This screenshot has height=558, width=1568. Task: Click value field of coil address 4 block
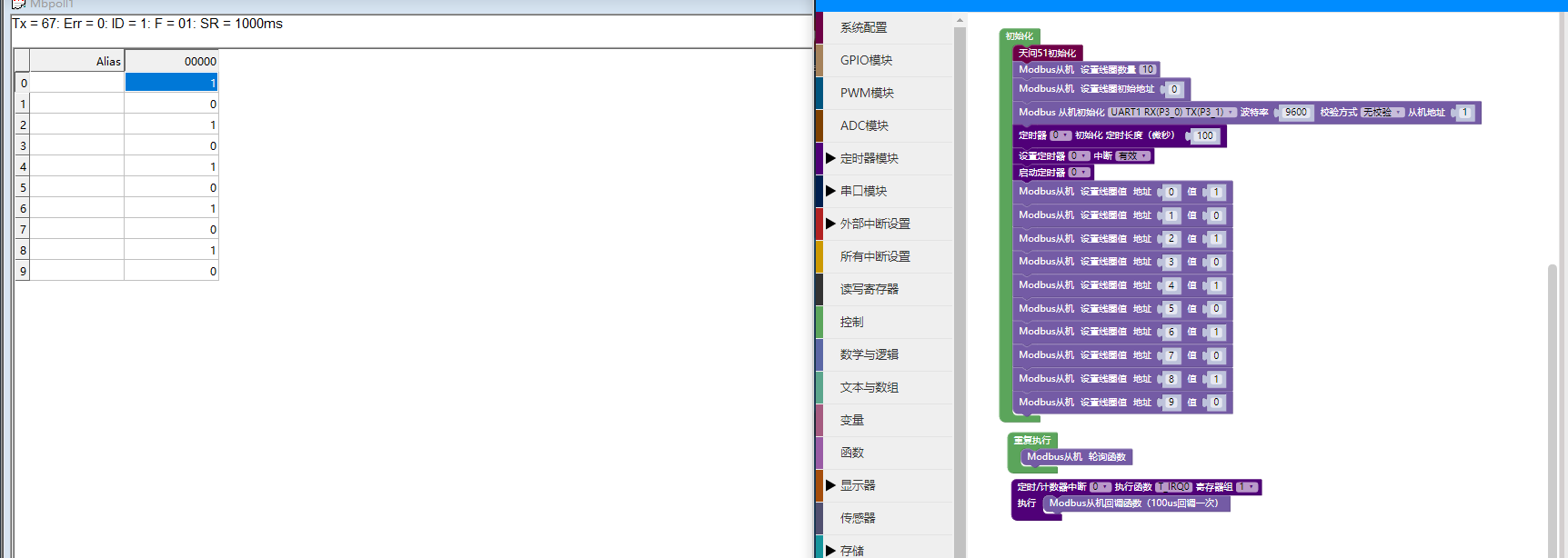click(x=1216, y=285)
